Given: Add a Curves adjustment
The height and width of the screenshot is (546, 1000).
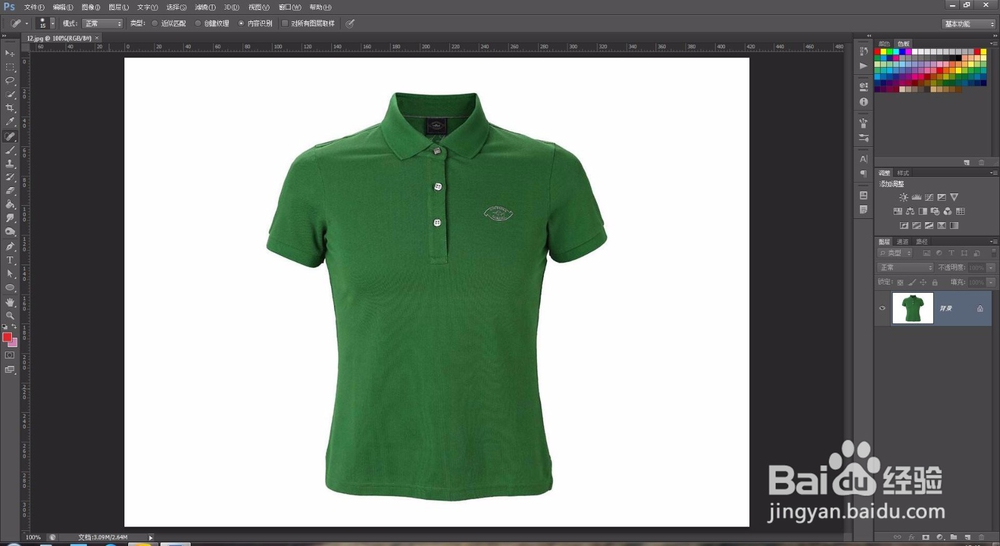Looking at the screenshot, I should (929, 197).
